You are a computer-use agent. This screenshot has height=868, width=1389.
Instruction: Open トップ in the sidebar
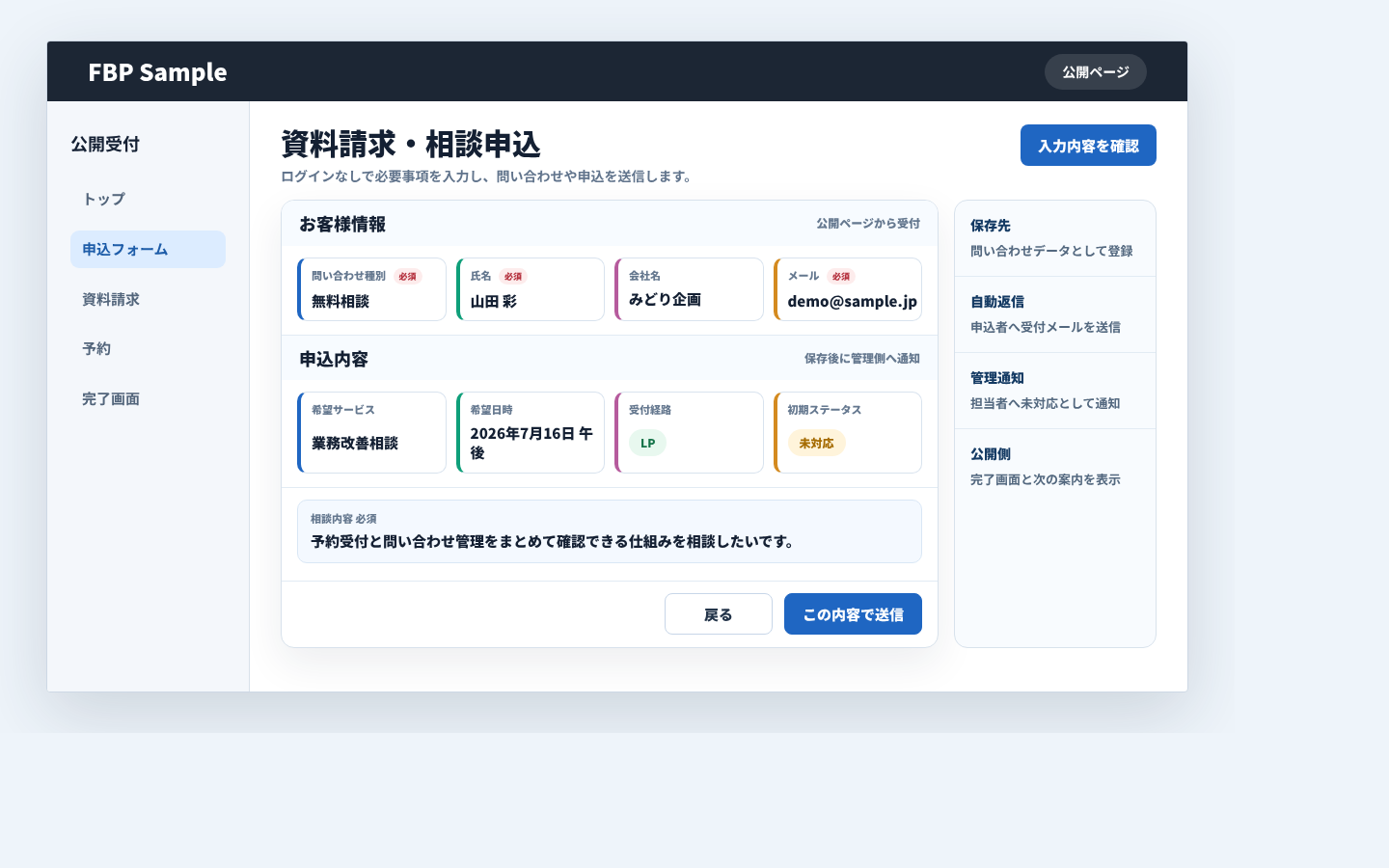148,200
